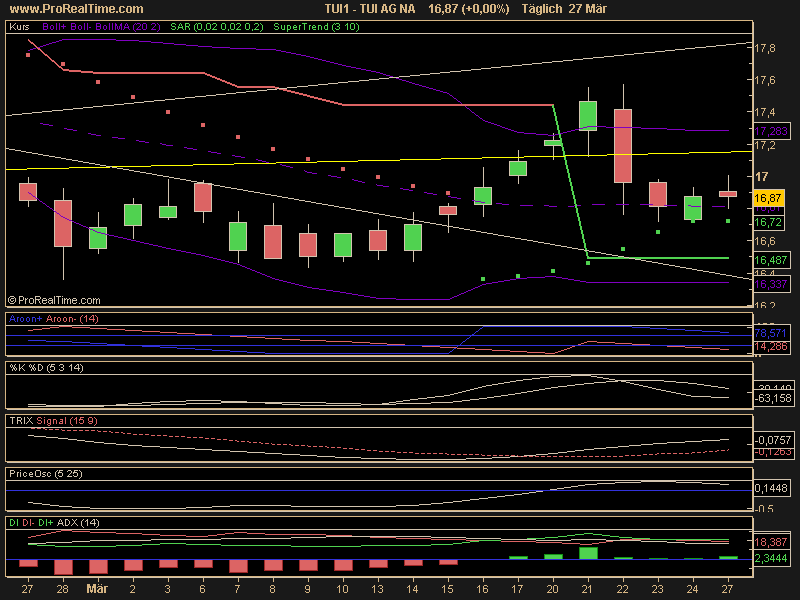Click the Mär month marker on date axis
The image size is (800, 600).
[97, 589]
